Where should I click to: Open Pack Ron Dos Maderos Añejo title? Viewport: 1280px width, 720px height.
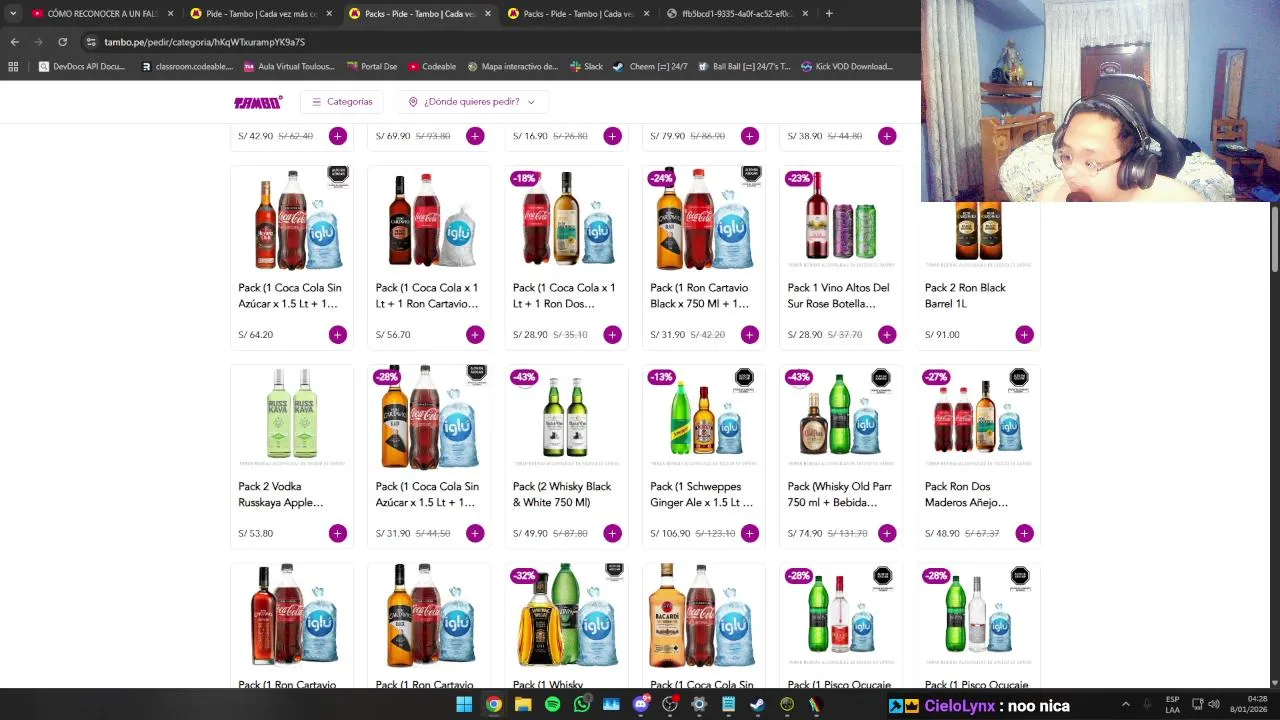(966, 495)
